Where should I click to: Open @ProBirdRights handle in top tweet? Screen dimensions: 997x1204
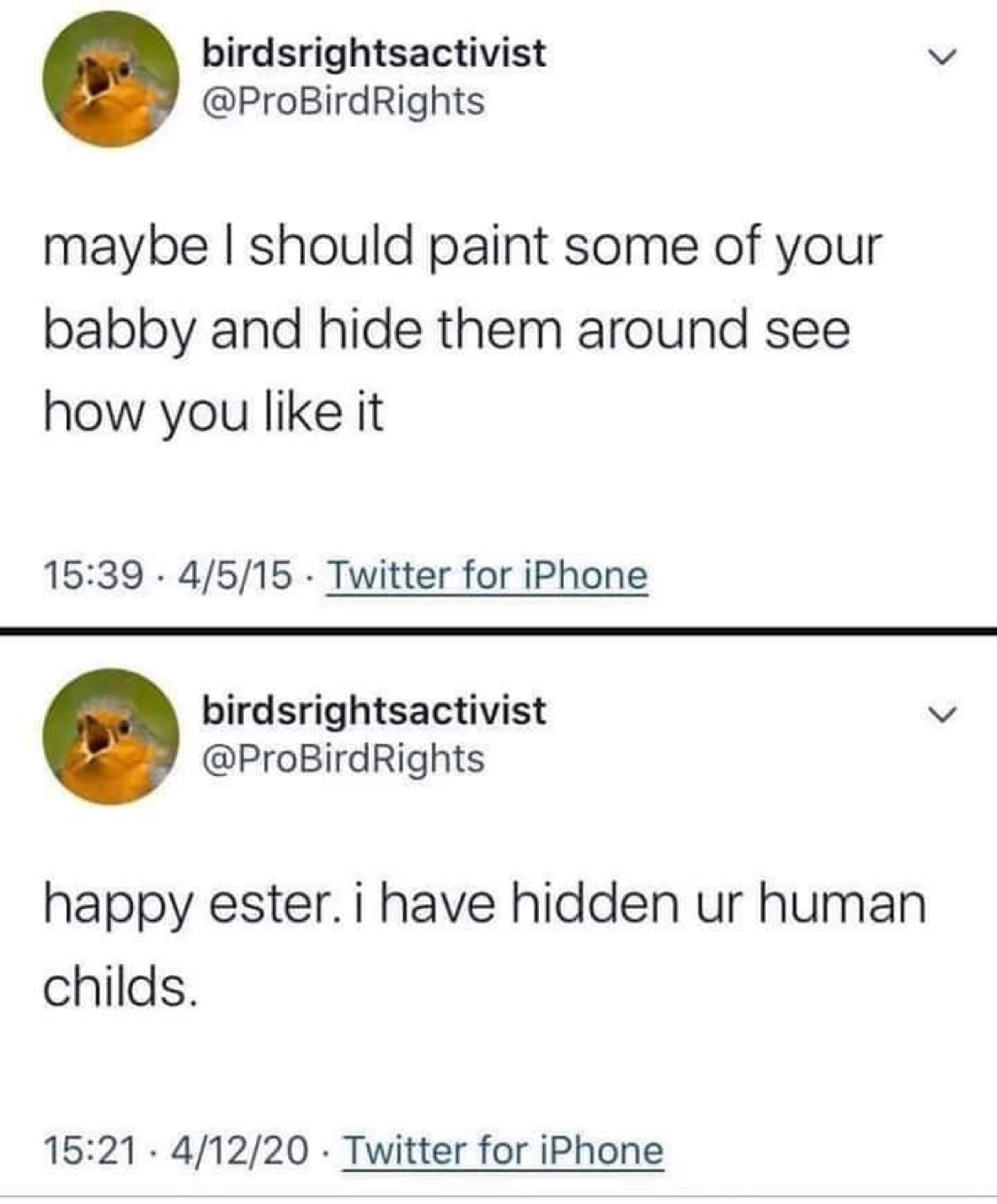344,101
